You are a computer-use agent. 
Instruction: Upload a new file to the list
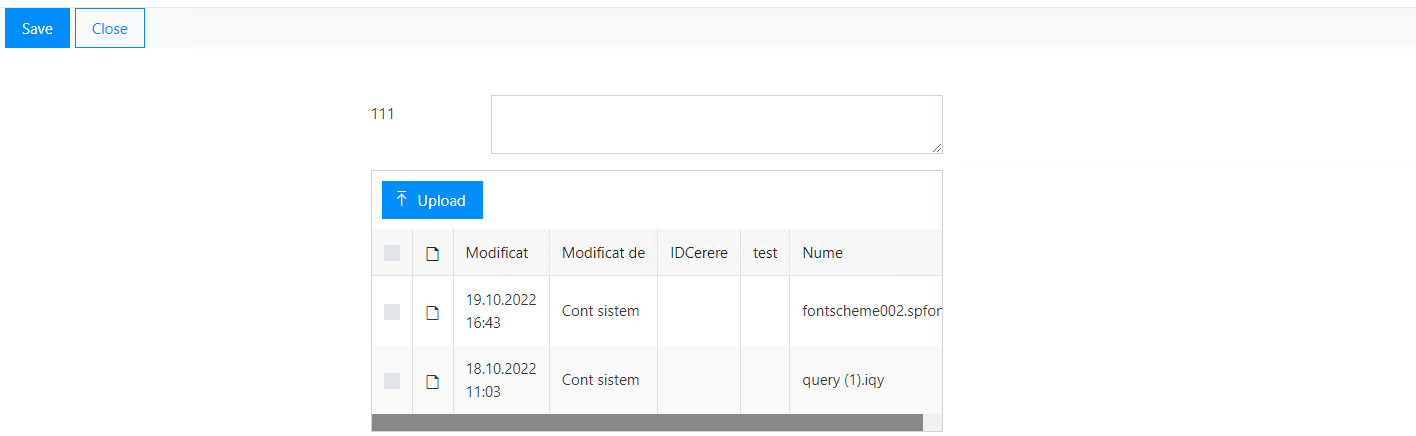[x=432, y=200]
